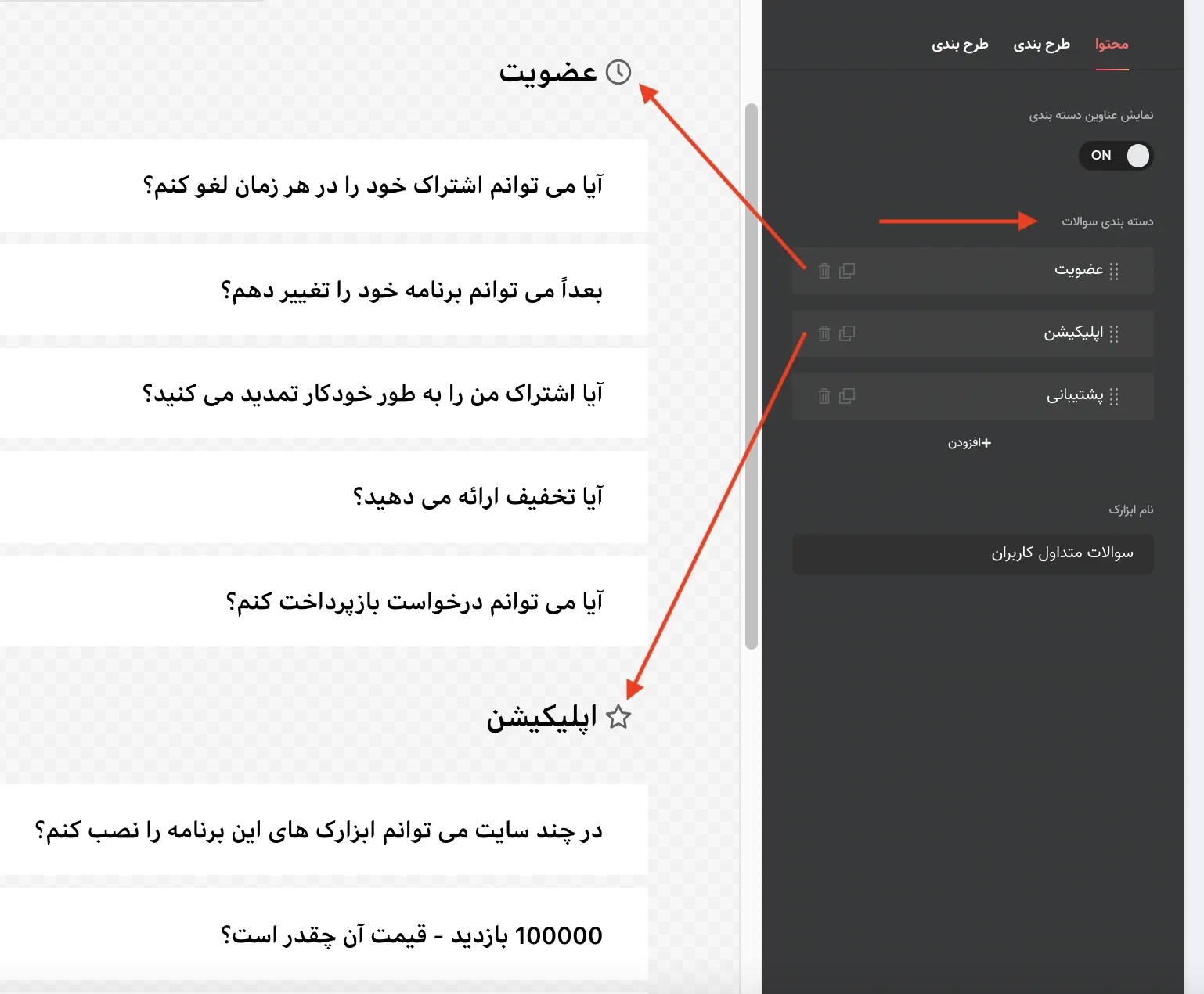Click the preview pane vertical scrollbar
Viewport: 1204px width, 994px height.
(x=752, y=376)
